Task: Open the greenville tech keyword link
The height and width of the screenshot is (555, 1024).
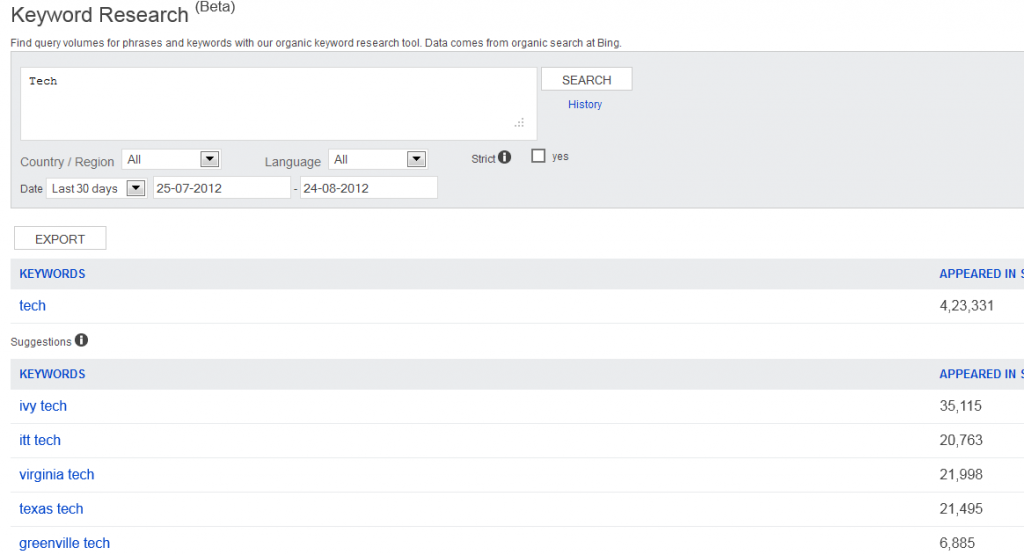Action: click(65, 543)
